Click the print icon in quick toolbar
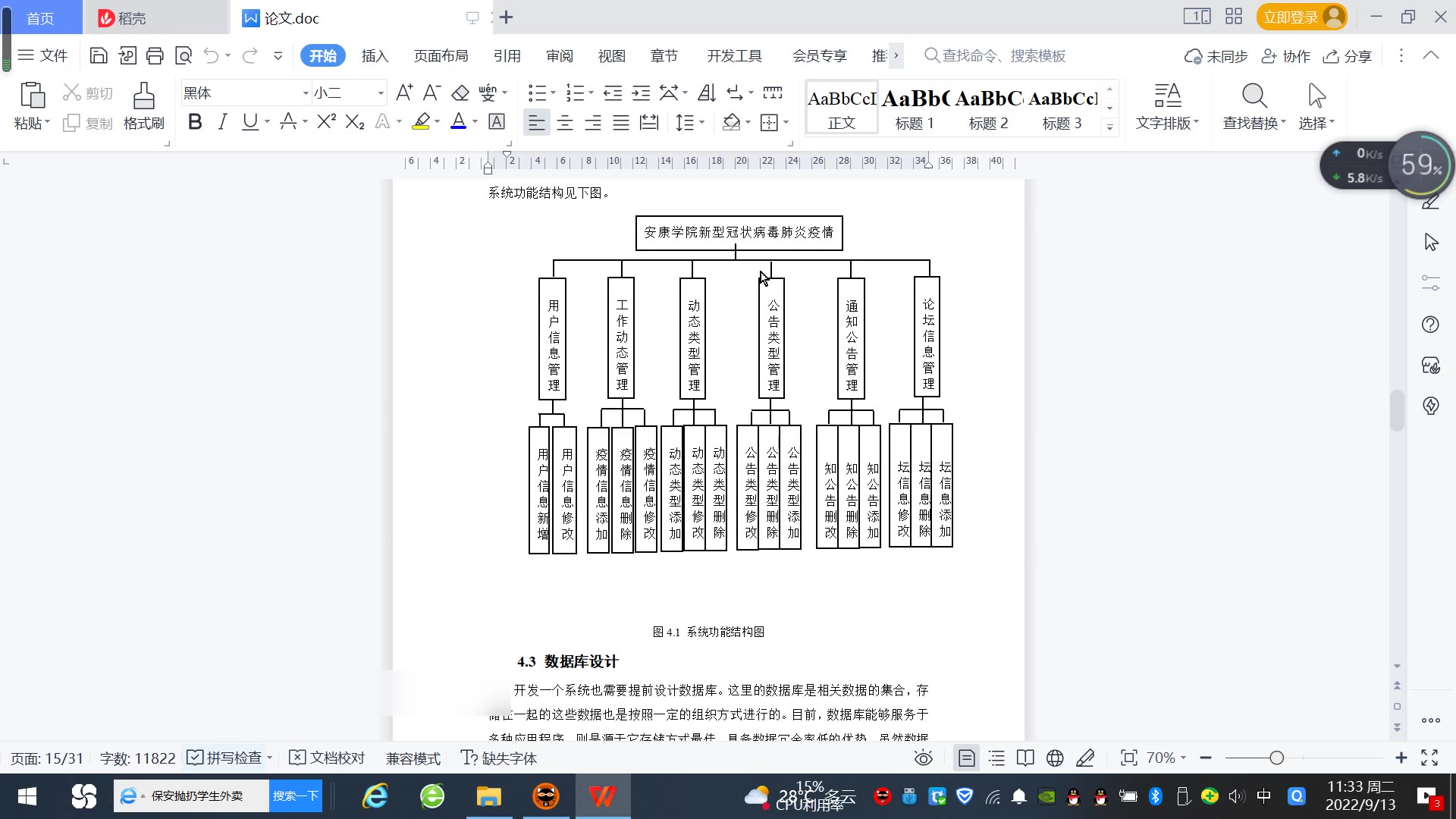 155,55
